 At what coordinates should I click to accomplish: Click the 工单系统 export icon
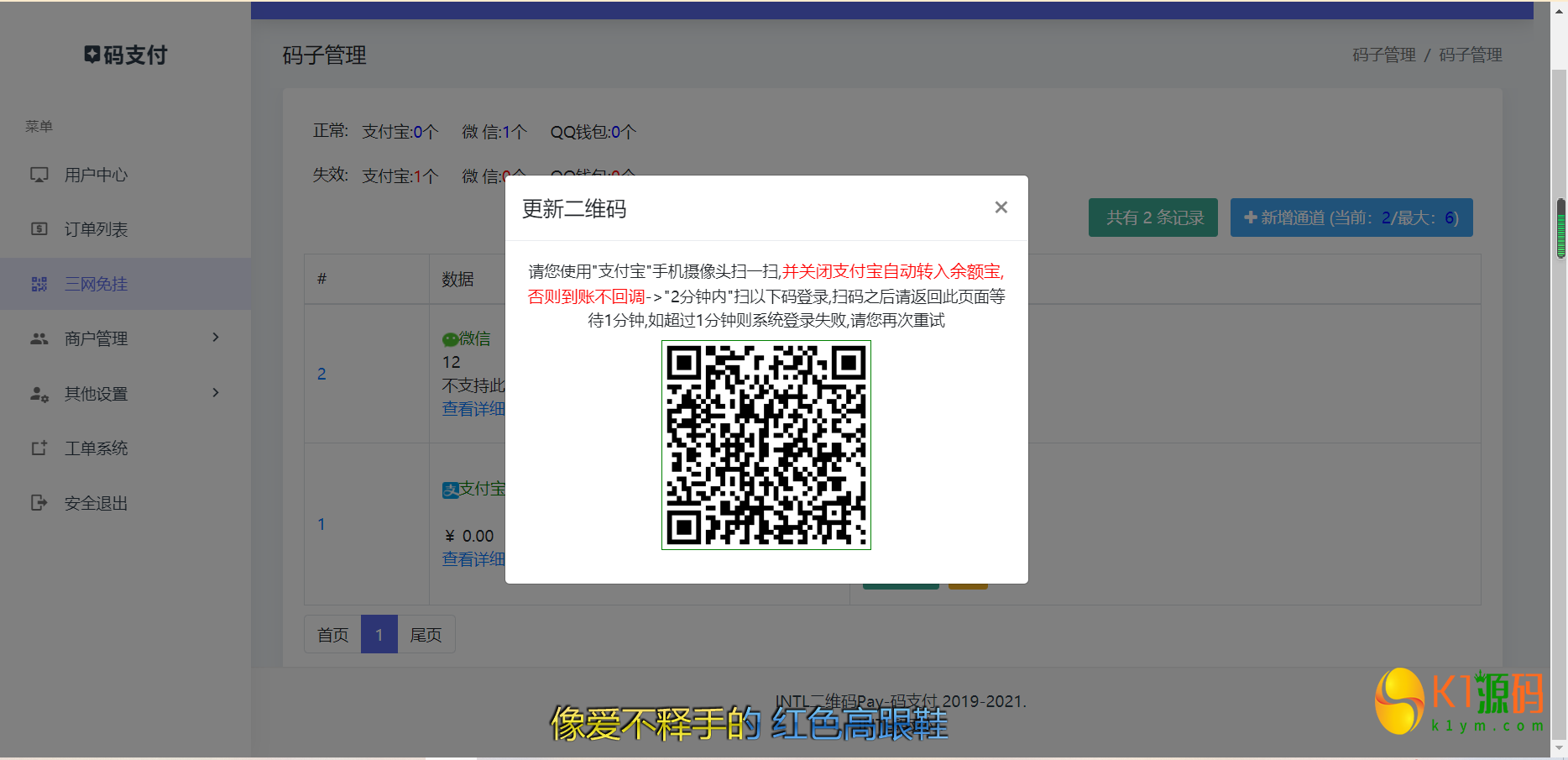39,448
